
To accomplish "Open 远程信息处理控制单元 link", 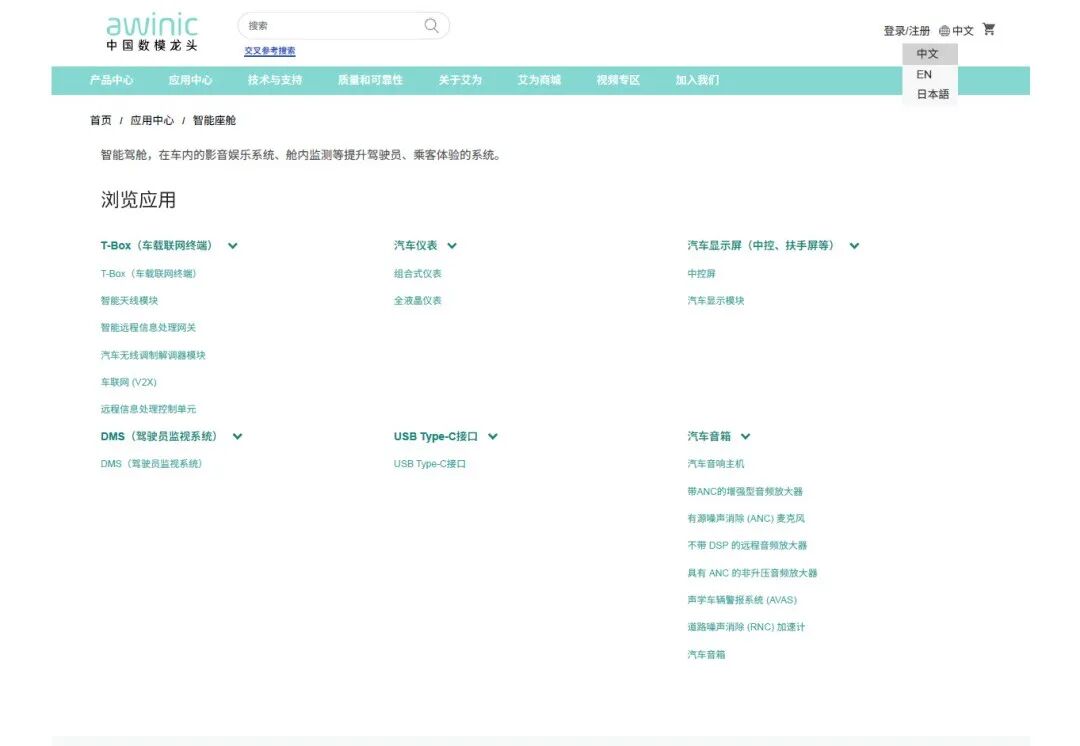I will [148, 409].
